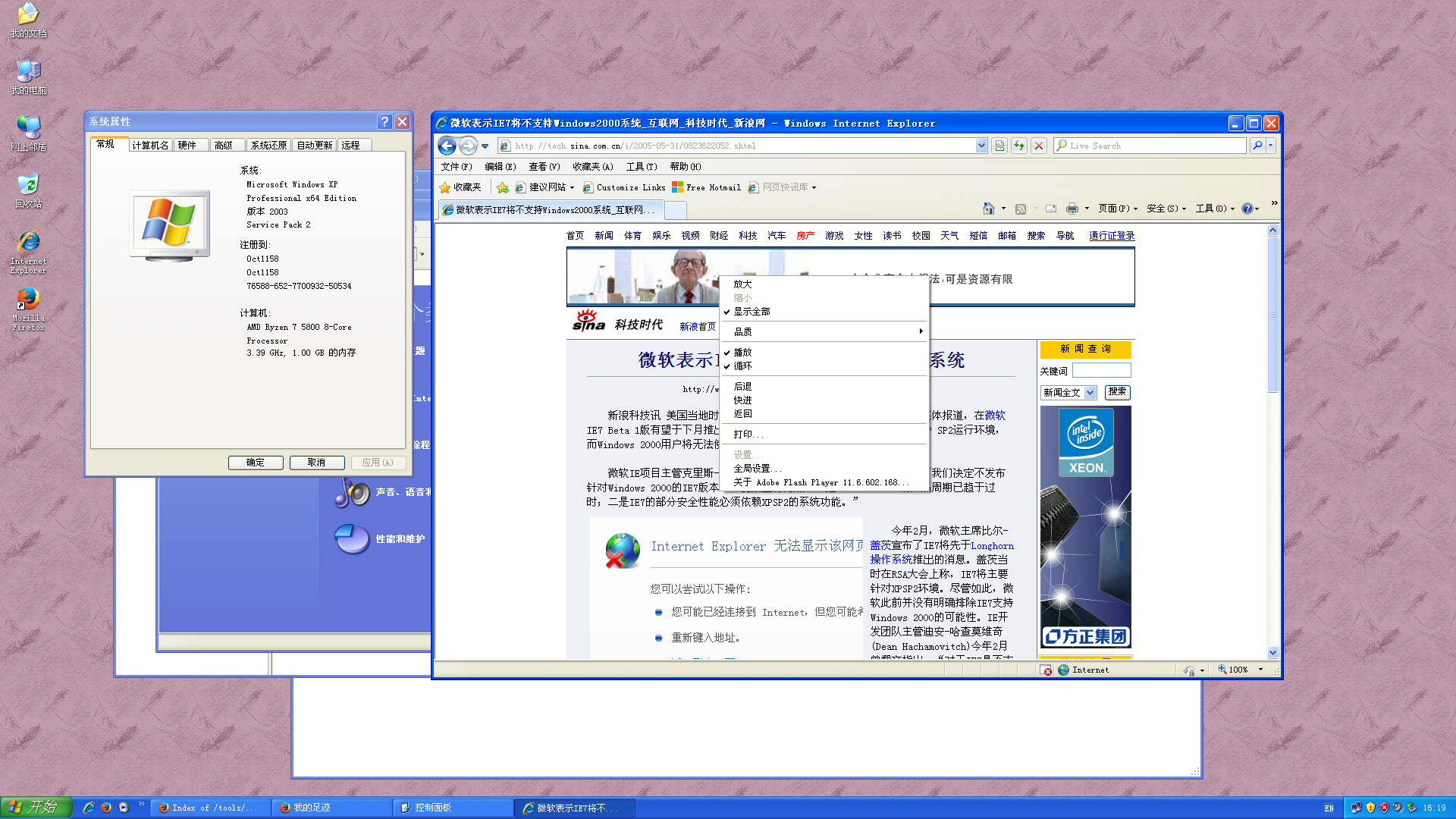Toggle 循环 in the Flash context menu
The height and width of the screenshot is (819, 1456).
coord(824,366)
